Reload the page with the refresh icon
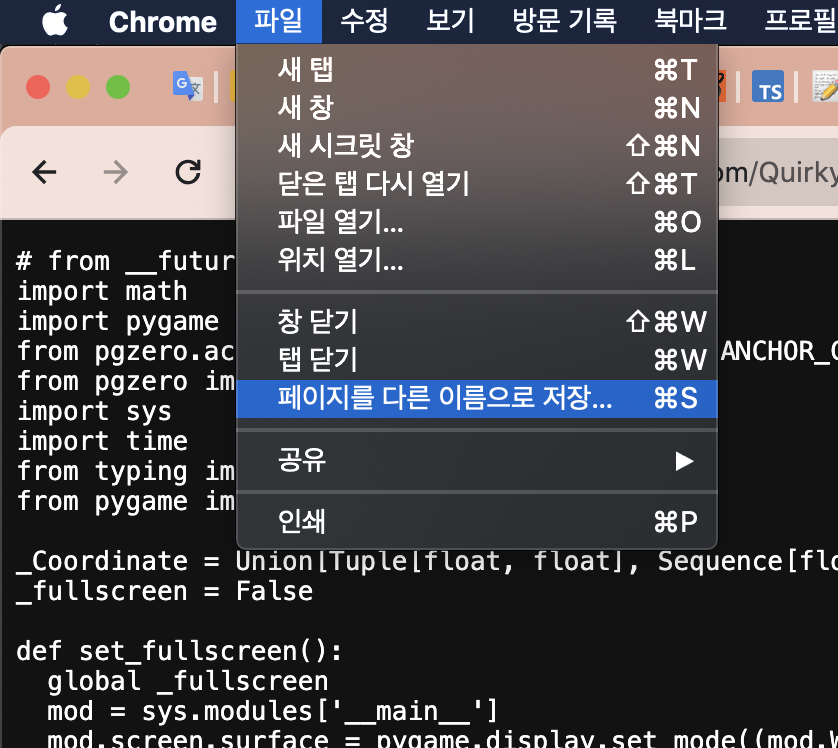The height and width of the screenshot is (748, 838). [x=188, y=173]
